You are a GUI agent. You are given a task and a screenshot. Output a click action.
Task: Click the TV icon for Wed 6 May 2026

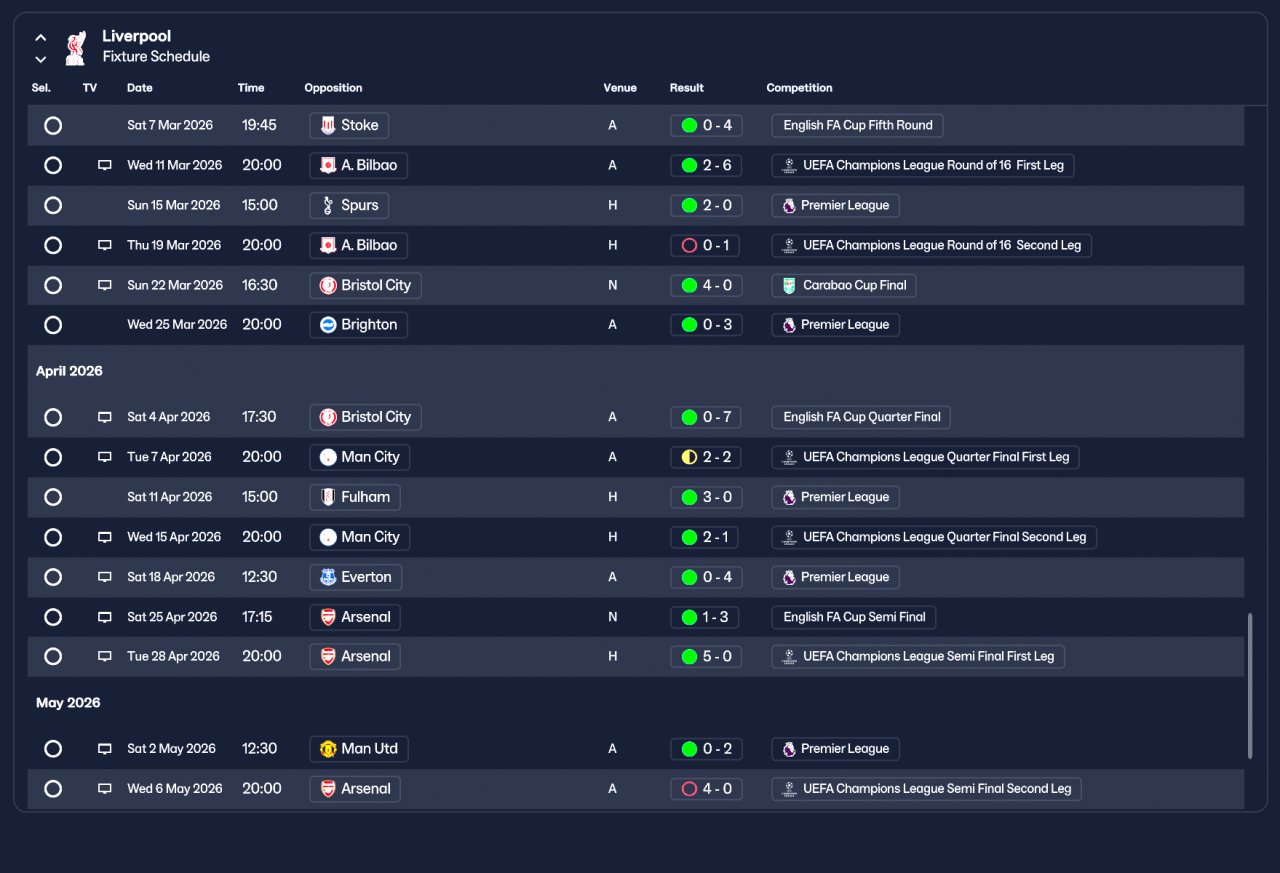(105, 789)
